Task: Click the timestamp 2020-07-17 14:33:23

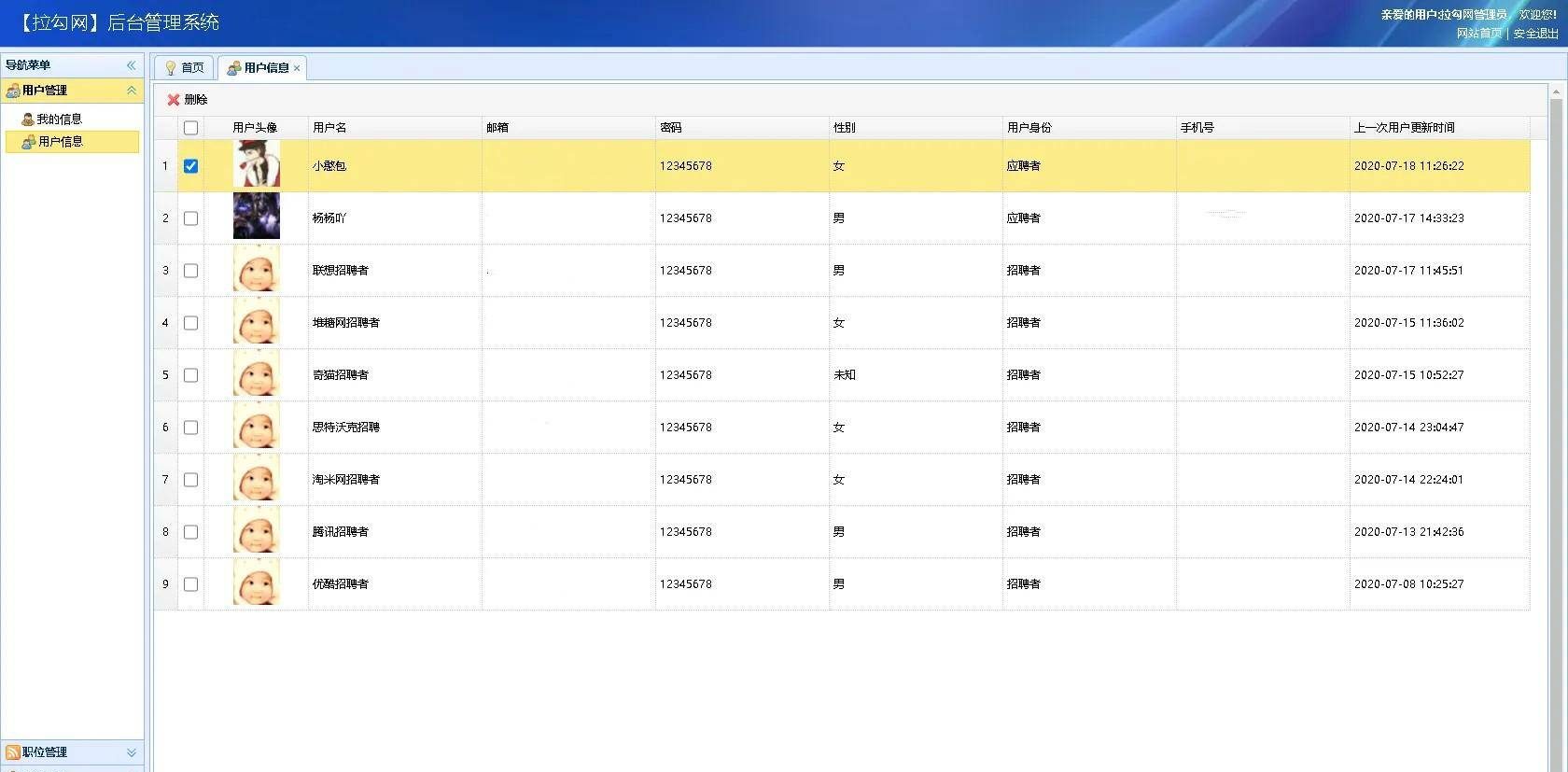Action: point(1409,218)
